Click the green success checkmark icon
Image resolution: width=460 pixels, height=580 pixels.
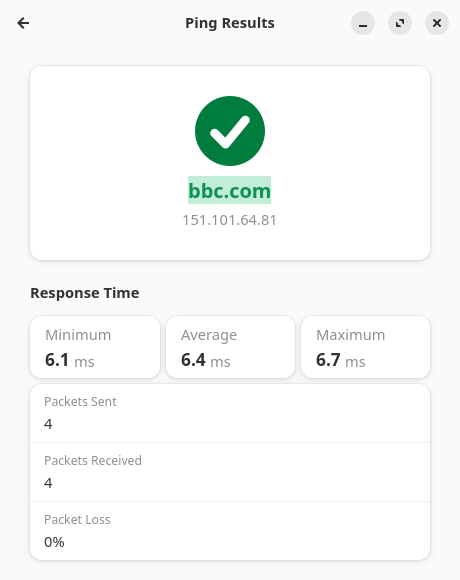[x=230, y=131]
